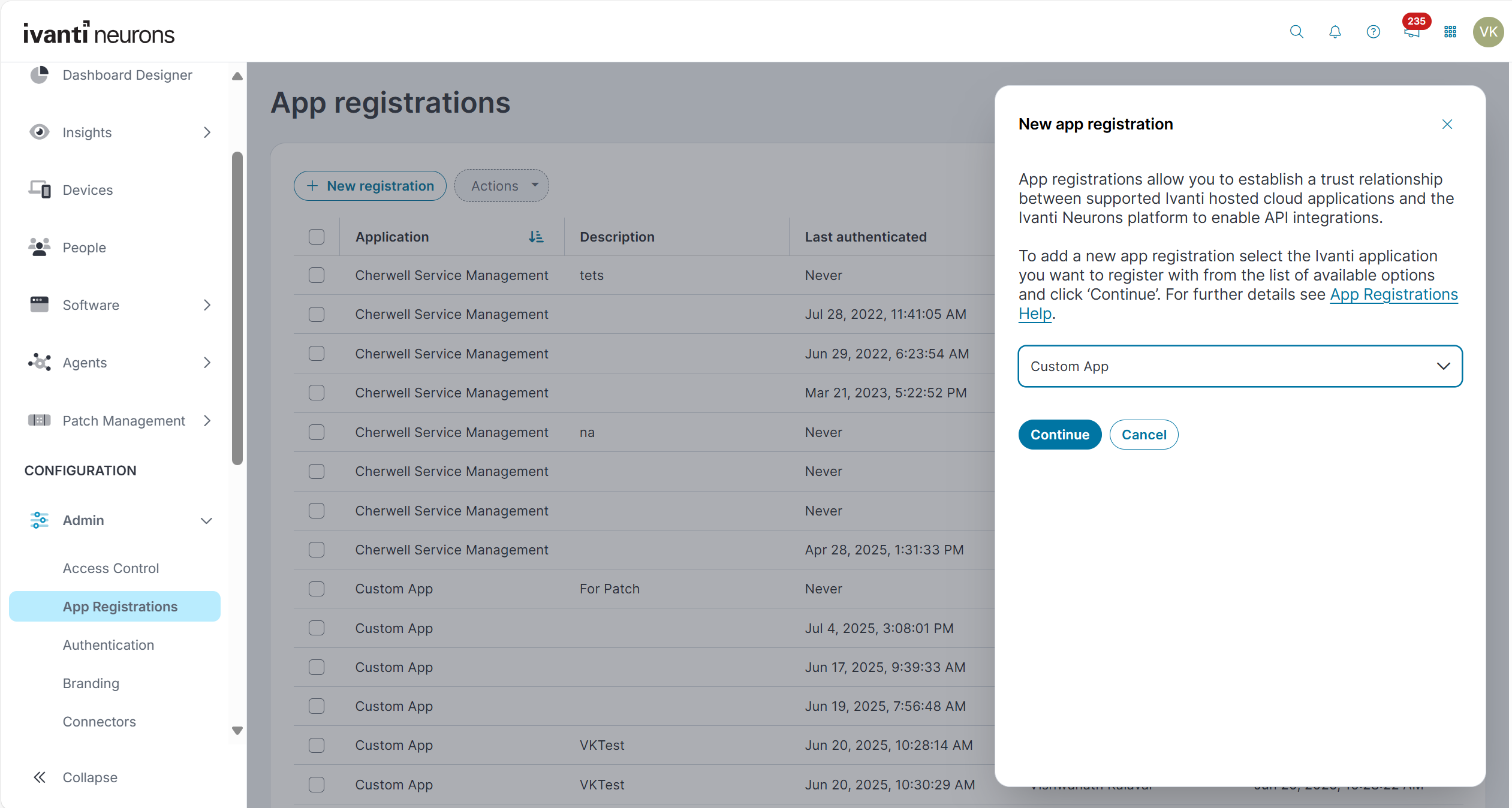Viewport: 1512px width, 808px height.
Task: Select App Registrations menu item
Action: point(115,607)
